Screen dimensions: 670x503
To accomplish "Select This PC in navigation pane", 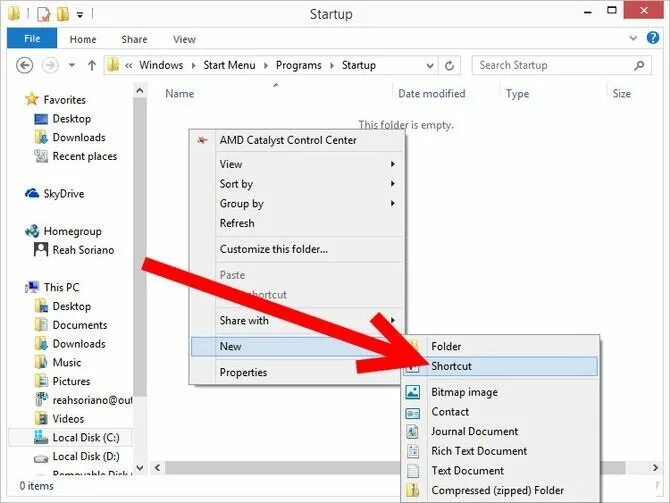I will (52, 287).
